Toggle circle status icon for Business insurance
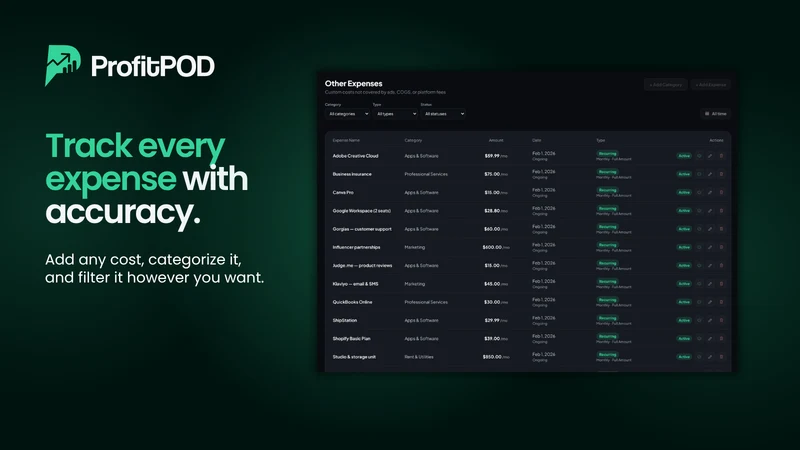The image size is (800, 450). 699,174
